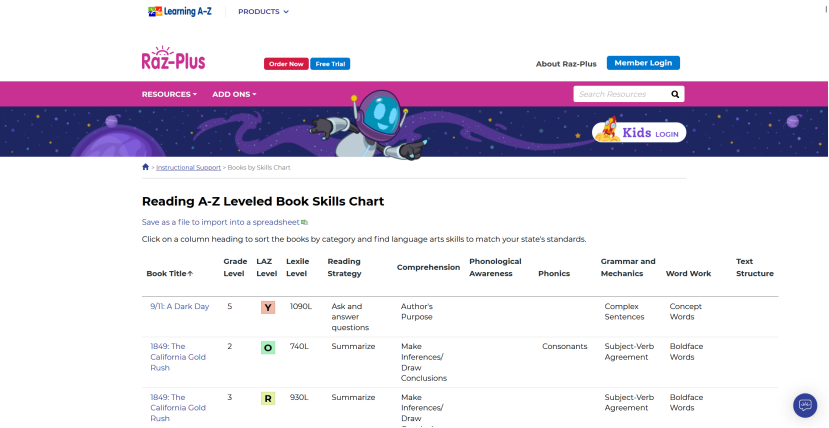Expand the Add Ons menu
The image size is (829, 428).
(x=234, y=94)
